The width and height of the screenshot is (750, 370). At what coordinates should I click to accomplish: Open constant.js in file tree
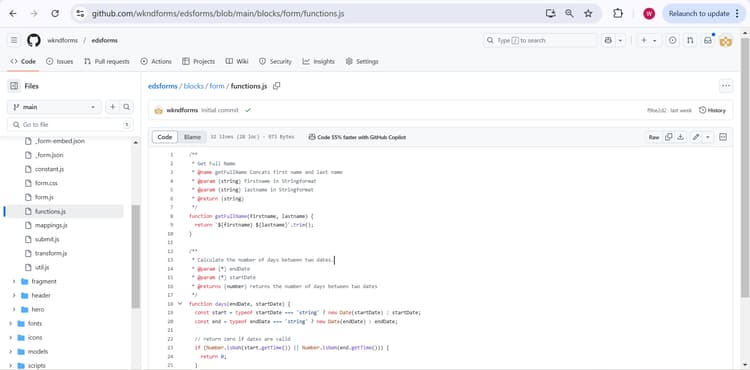(x=49, y=169)
